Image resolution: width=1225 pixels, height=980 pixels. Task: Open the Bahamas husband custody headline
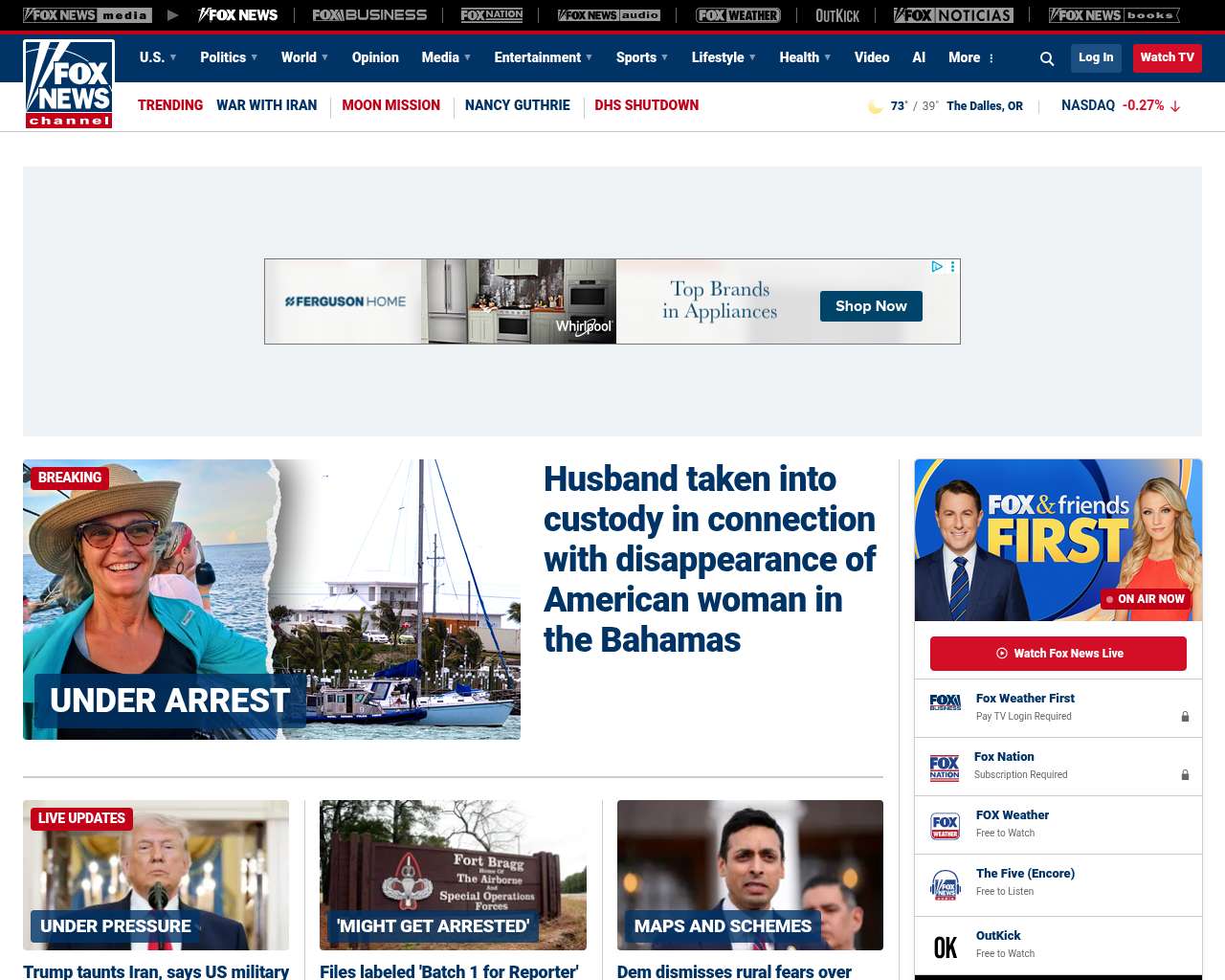710,559
